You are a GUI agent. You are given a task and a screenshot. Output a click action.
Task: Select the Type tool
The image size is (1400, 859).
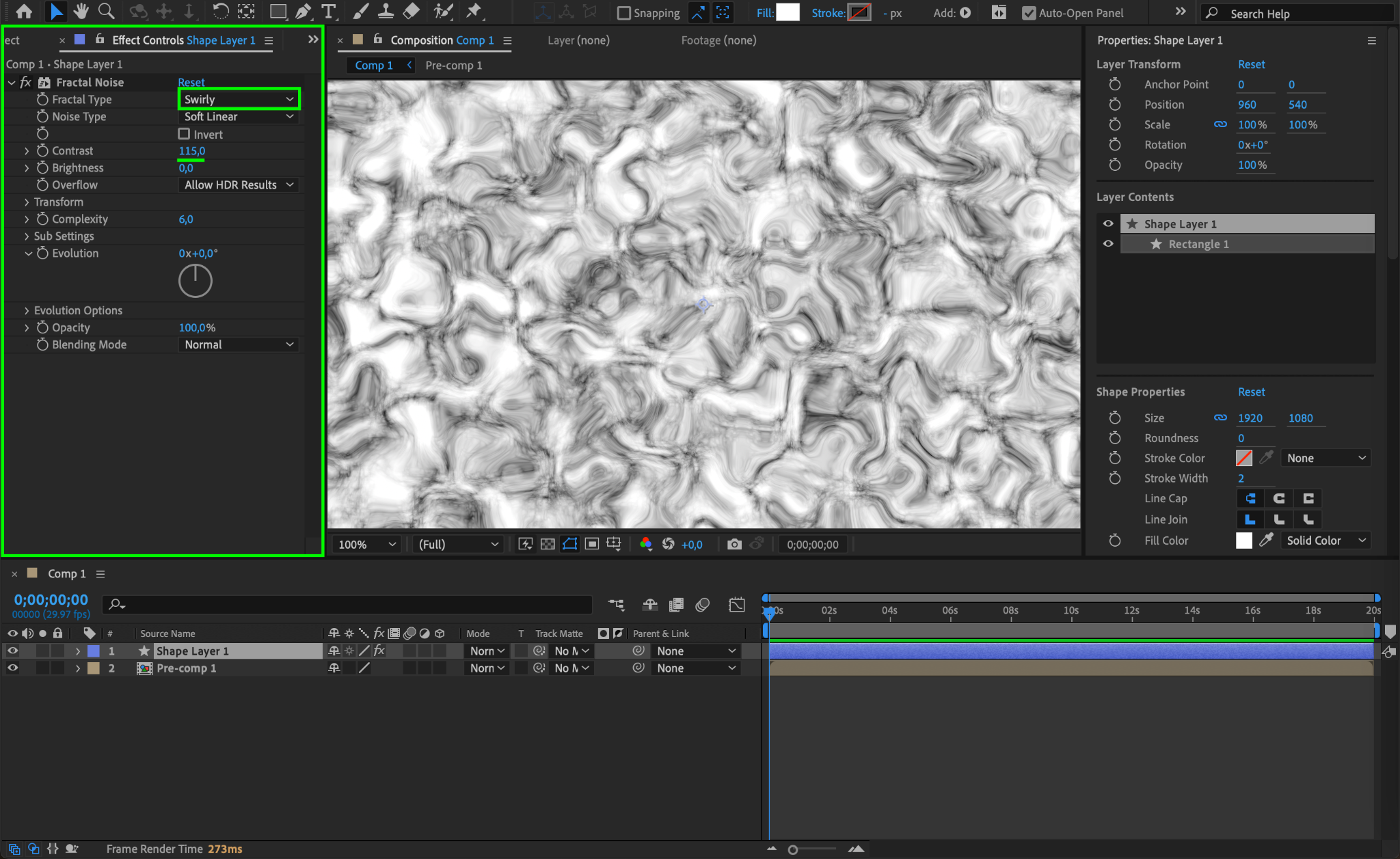pos(329,11)
